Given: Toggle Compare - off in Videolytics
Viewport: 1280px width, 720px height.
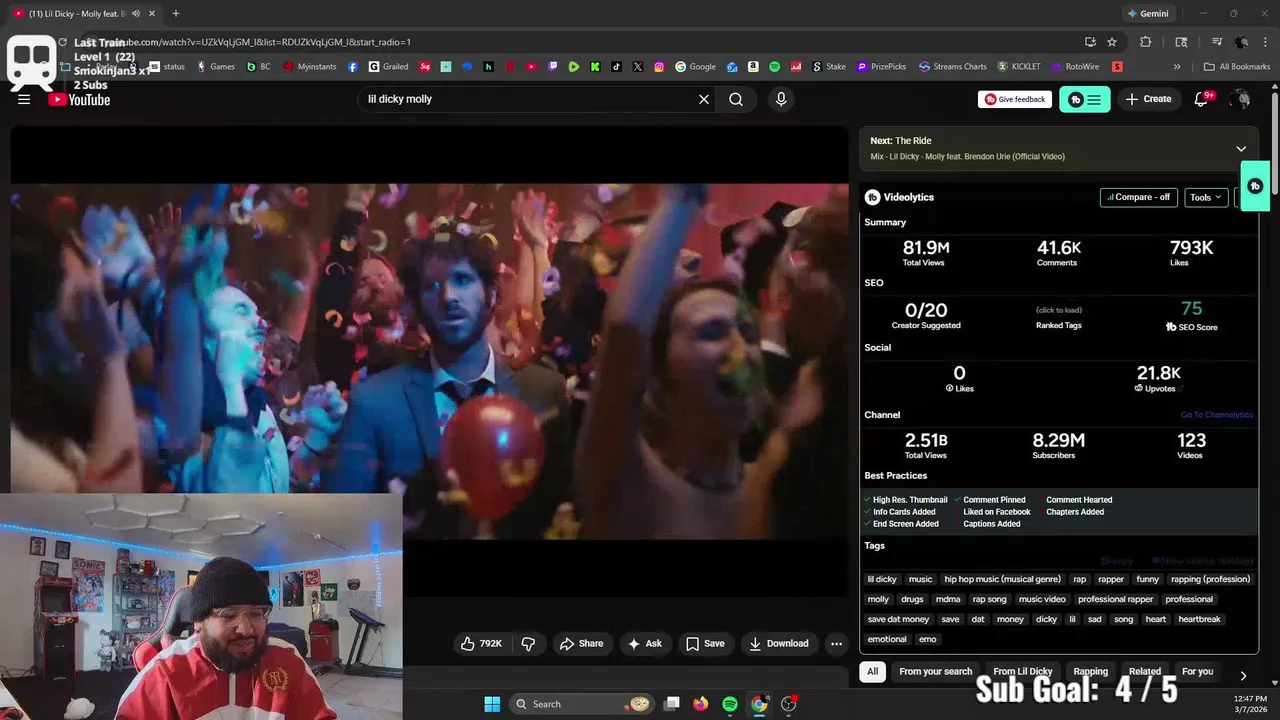Looking at the screenshot, I should (x=1139, y=197).
